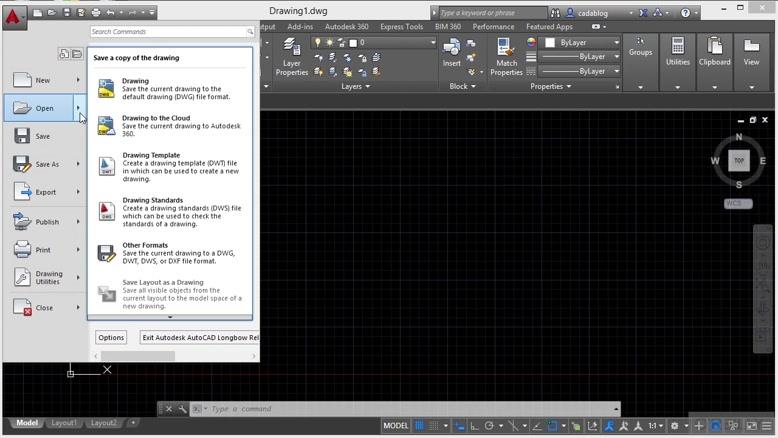Open the linetype ByLayer dropdown

[580, 71]
